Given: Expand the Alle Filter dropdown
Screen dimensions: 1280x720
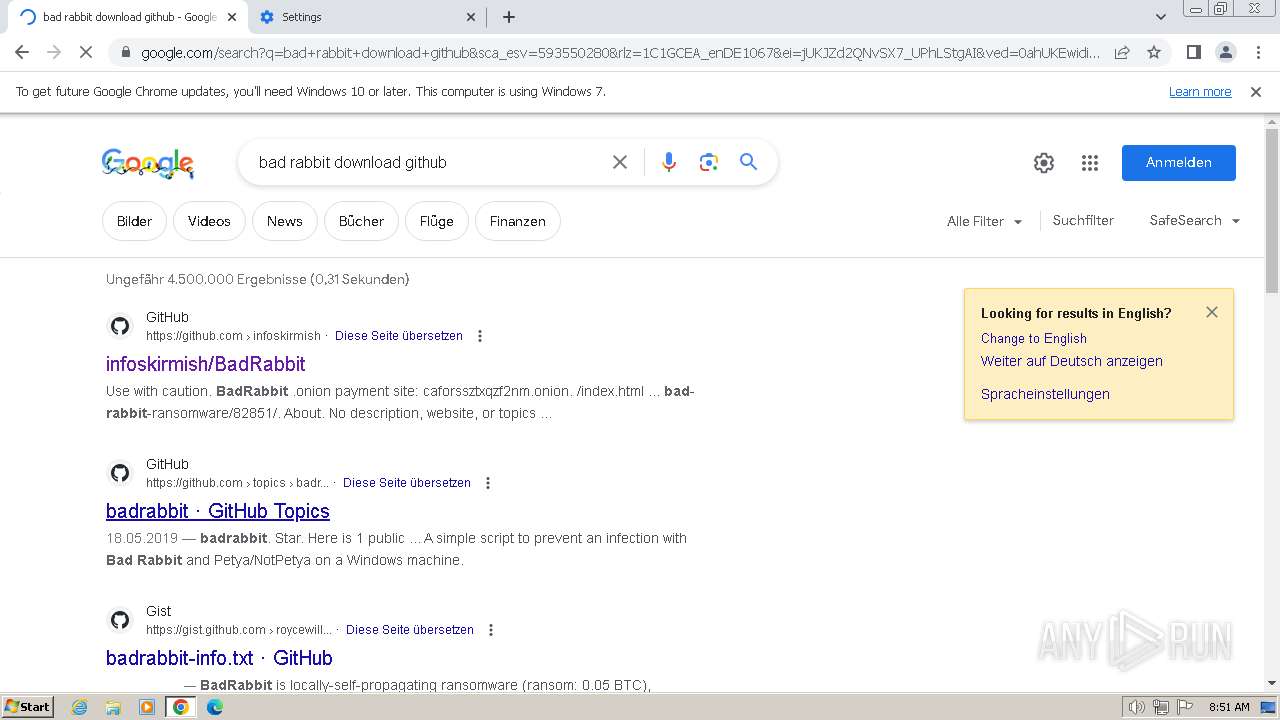Looking at the screenshot, I should tap(985, 221).
